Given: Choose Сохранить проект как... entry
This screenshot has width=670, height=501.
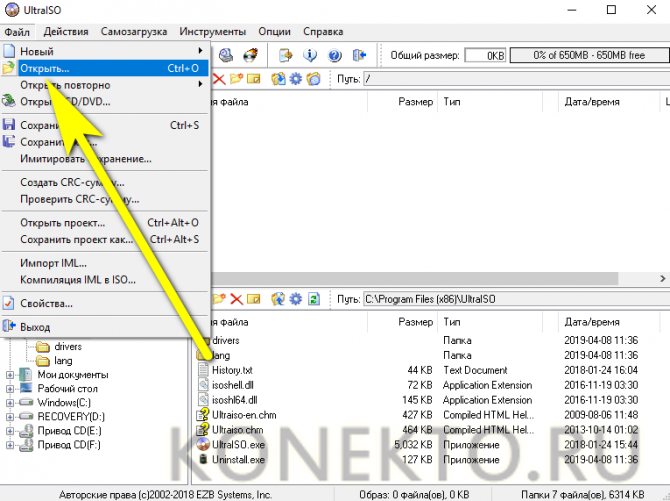Looking at the screenshot, I should [x=105, y=239].
